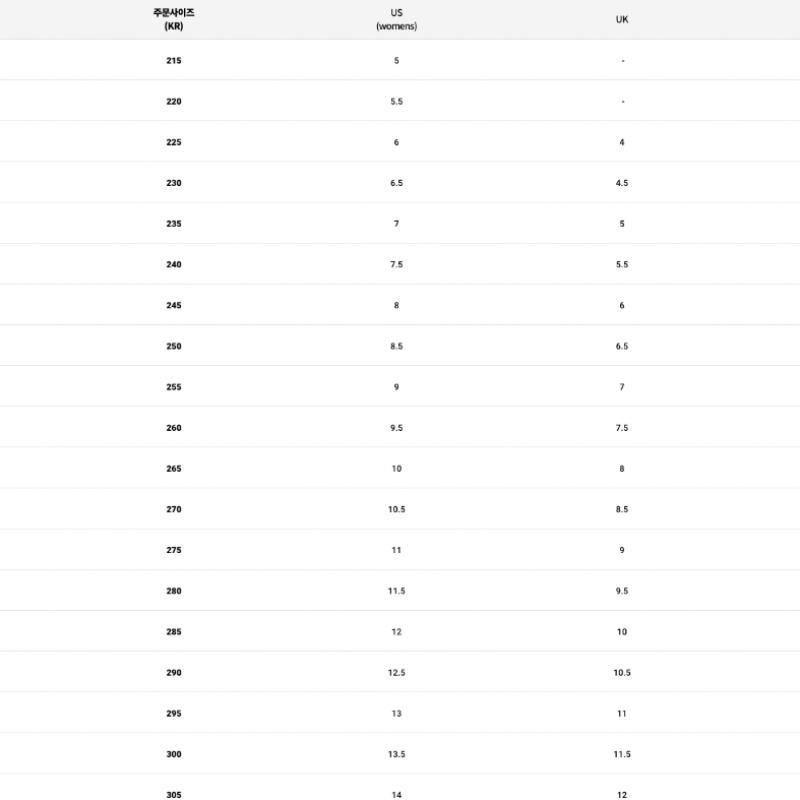The width and height of the screenshot is (800, 800).
Task: Select the 270 KR size row
Action: (174, 510)
